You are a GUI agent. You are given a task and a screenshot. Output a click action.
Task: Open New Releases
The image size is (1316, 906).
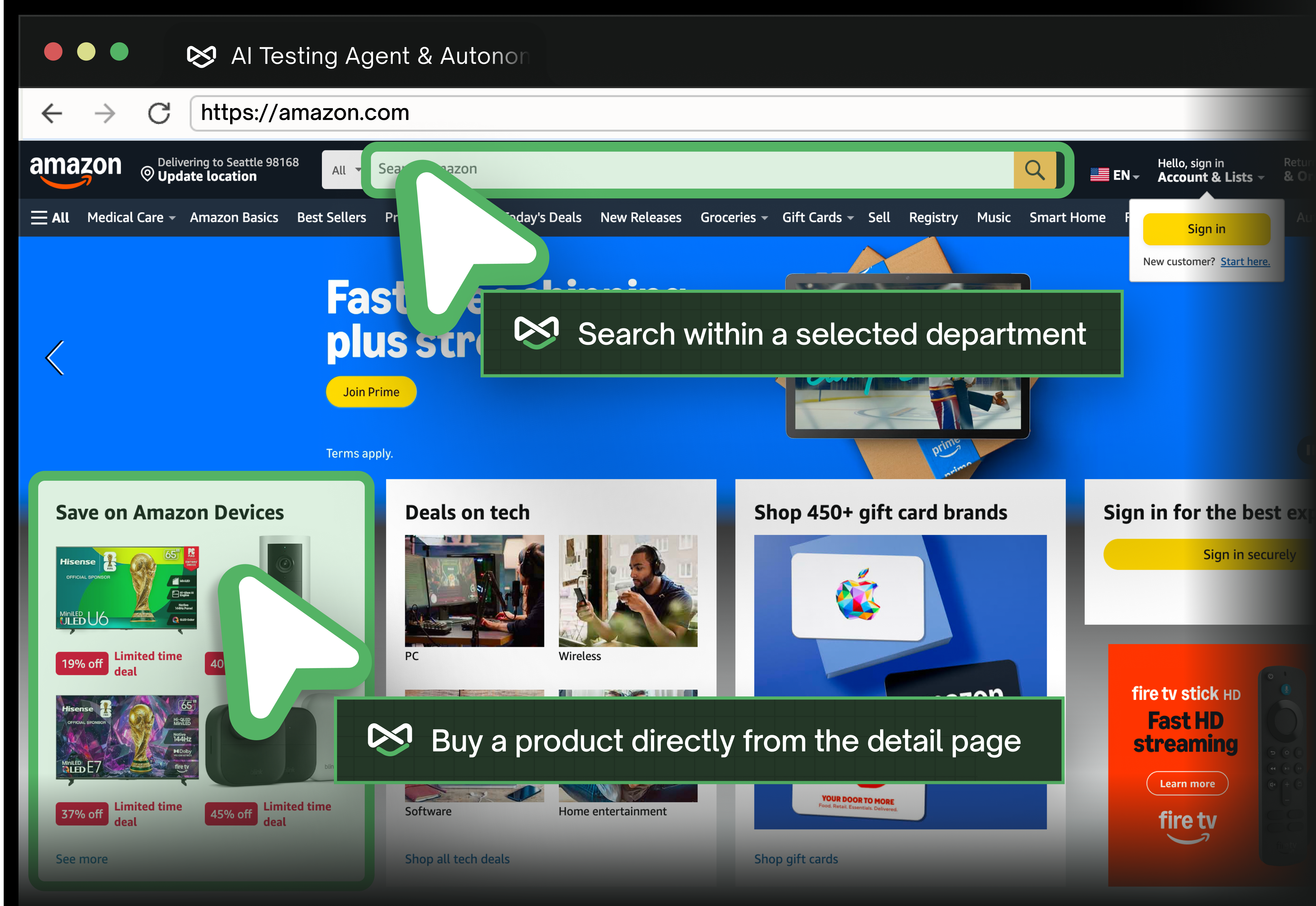[641, 218]
